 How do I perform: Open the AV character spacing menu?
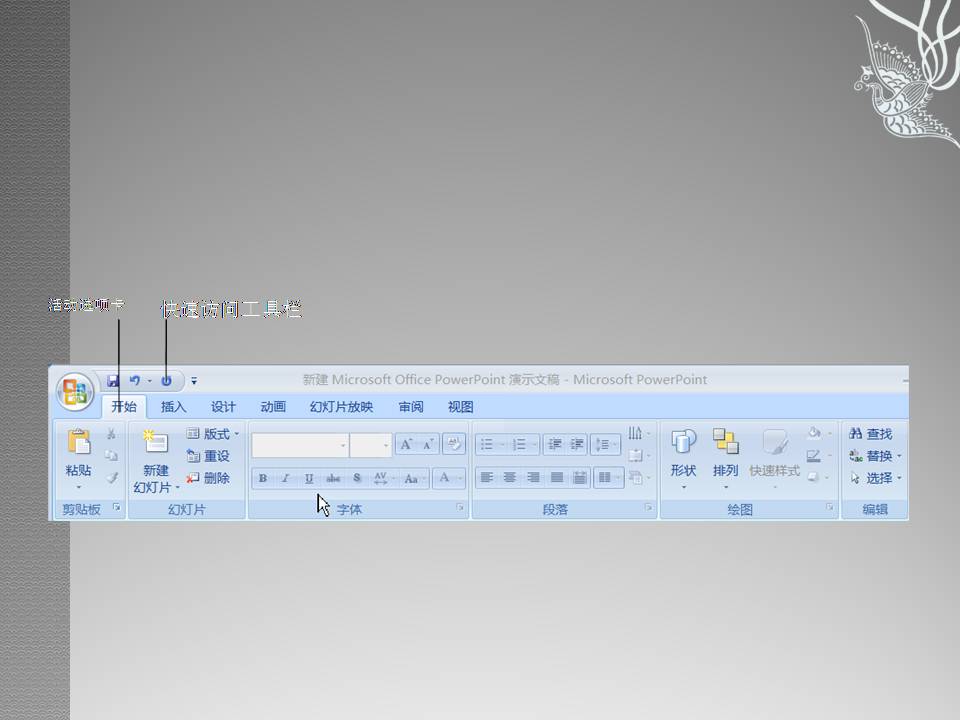[383, 478]
